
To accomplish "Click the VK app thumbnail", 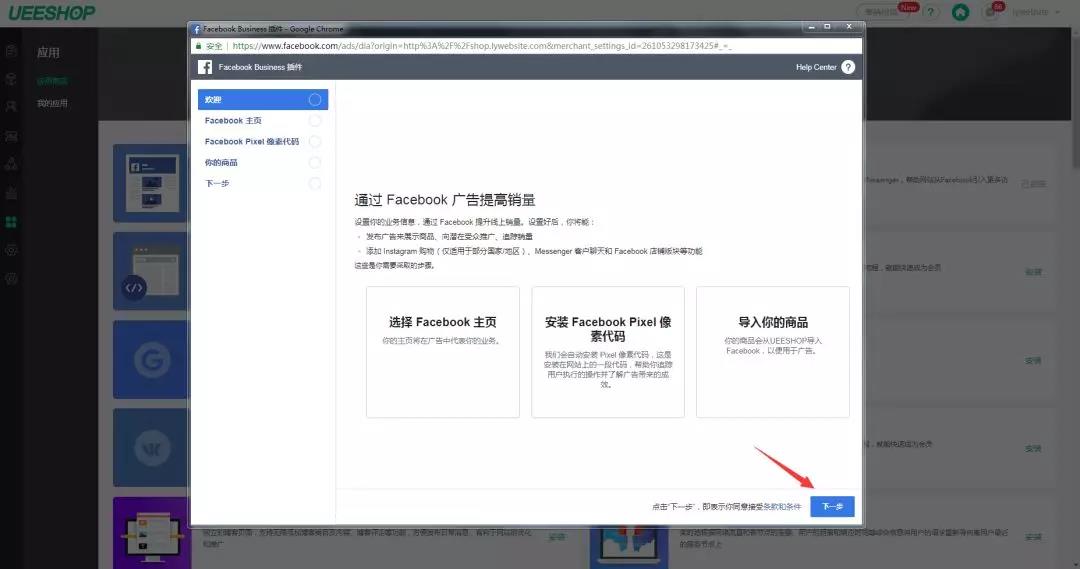I will tap(150, 447).
